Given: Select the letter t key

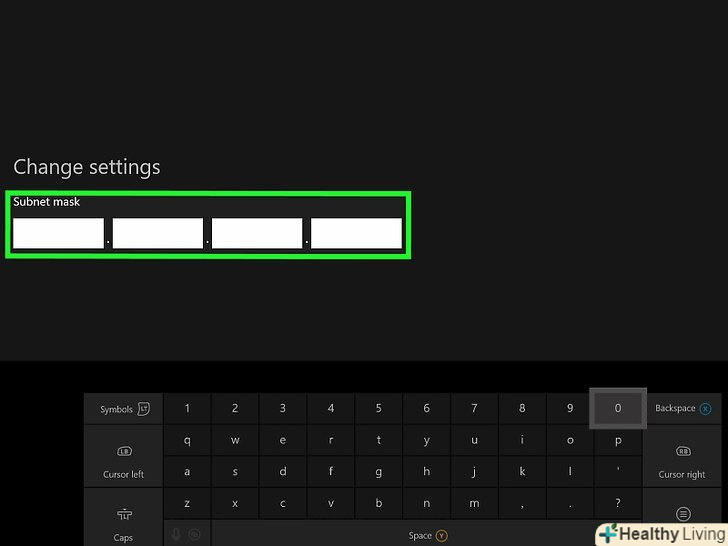Looking at the screenshot, I should (x=378, y=440).
